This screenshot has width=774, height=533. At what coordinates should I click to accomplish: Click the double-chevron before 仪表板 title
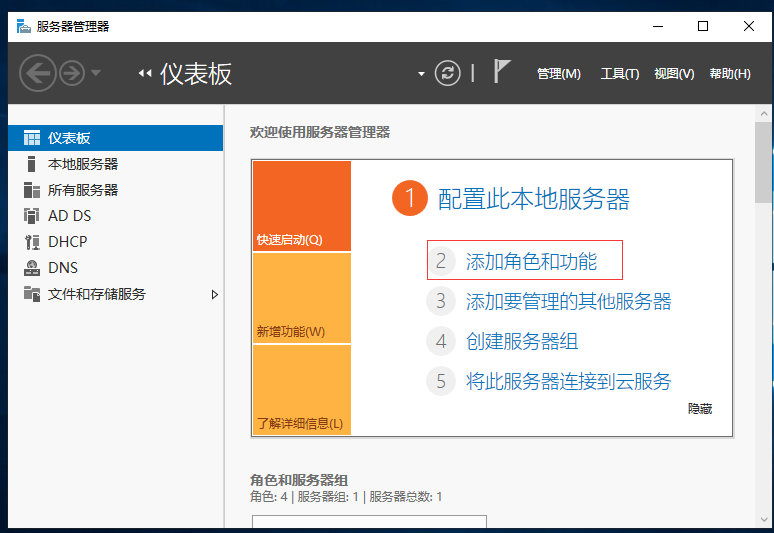click(145, 74)
